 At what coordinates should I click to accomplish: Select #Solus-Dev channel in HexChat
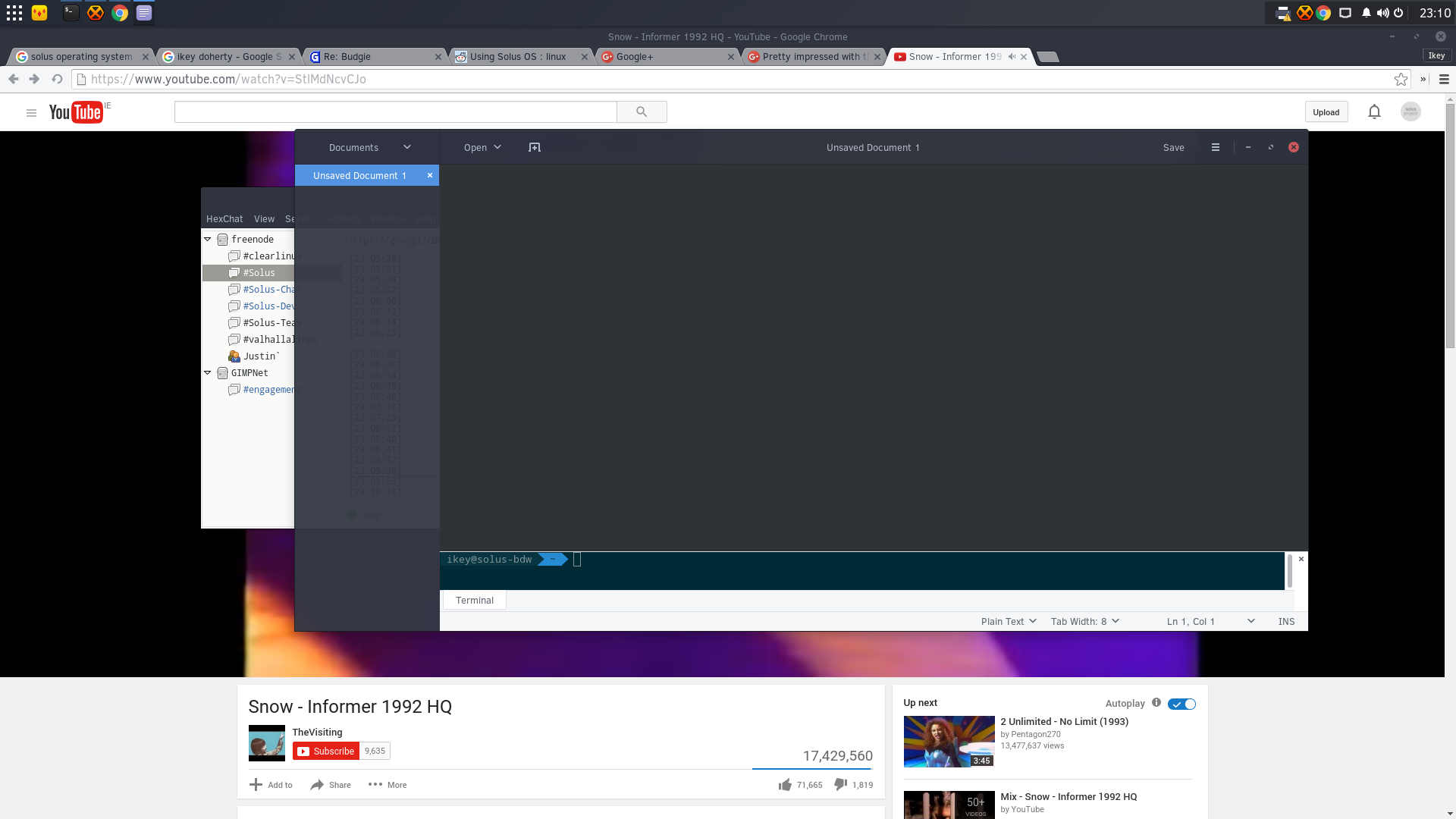pos(268,306)
